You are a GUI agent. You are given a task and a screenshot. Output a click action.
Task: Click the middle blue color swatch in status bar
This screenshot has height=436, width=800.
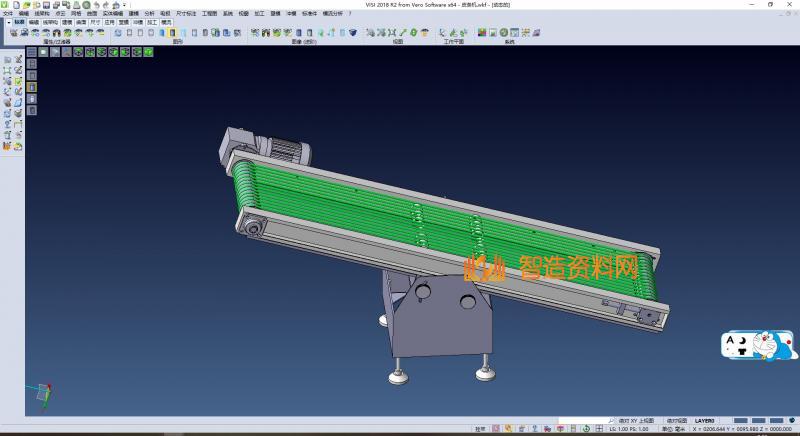[758, 421]
